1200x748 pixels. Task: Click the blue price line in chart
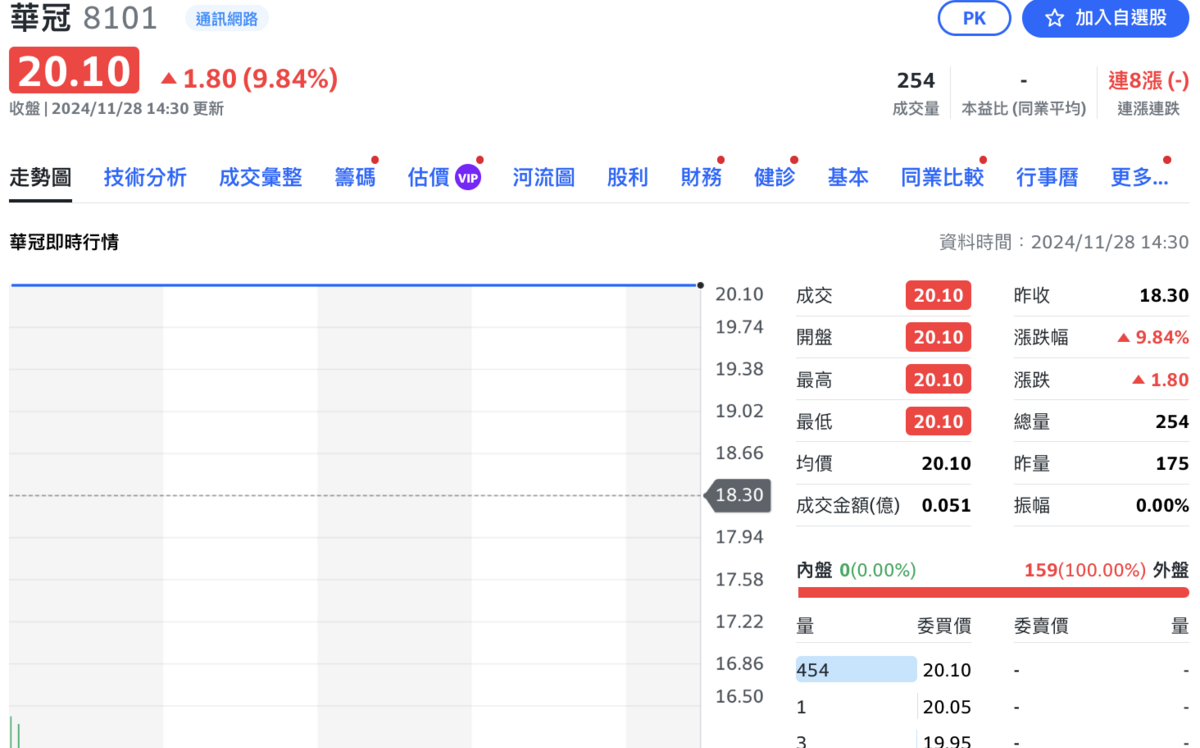[x=355, y=285]
